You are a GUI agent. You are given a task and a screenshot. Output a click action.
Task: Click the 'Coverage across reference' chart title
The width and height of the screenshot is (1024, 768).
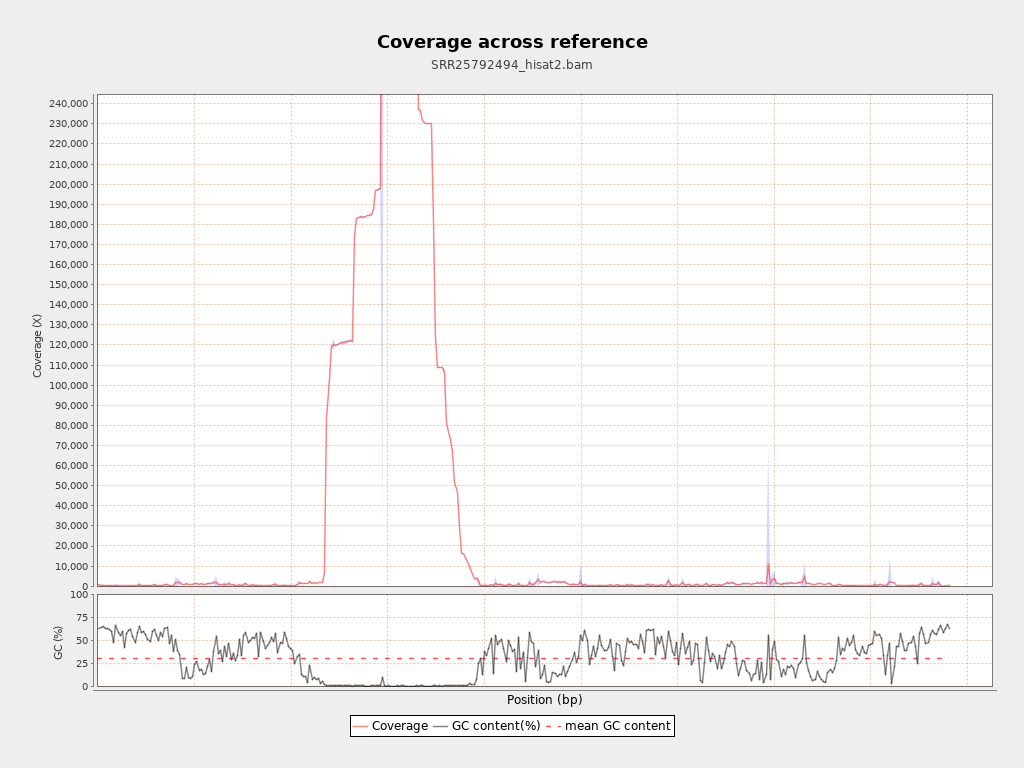(512, 42)
